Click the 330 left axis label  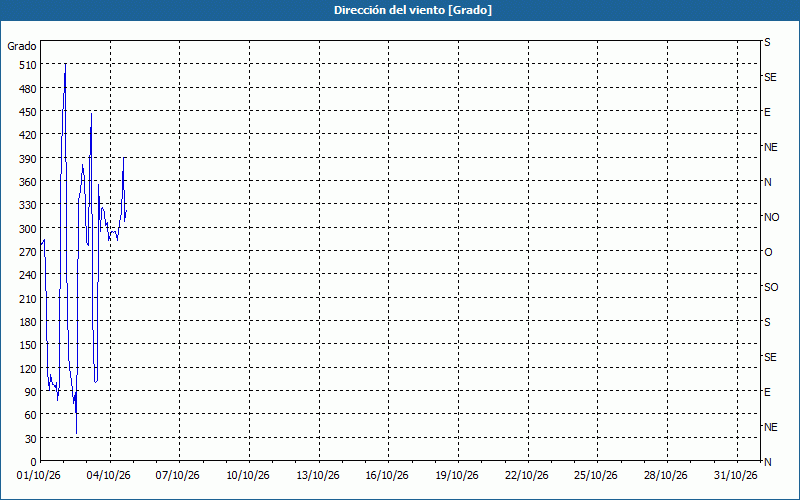click(x=28, y=205)
